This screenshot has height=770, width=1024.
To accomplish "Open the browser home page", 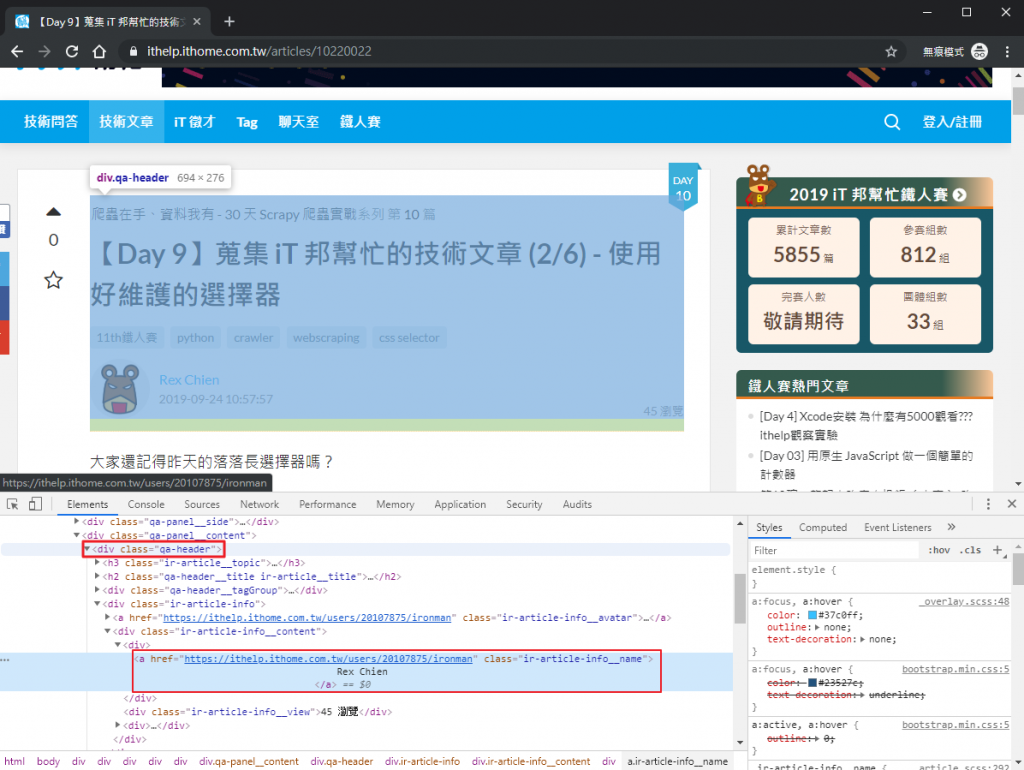I will [x=99, y=52].
